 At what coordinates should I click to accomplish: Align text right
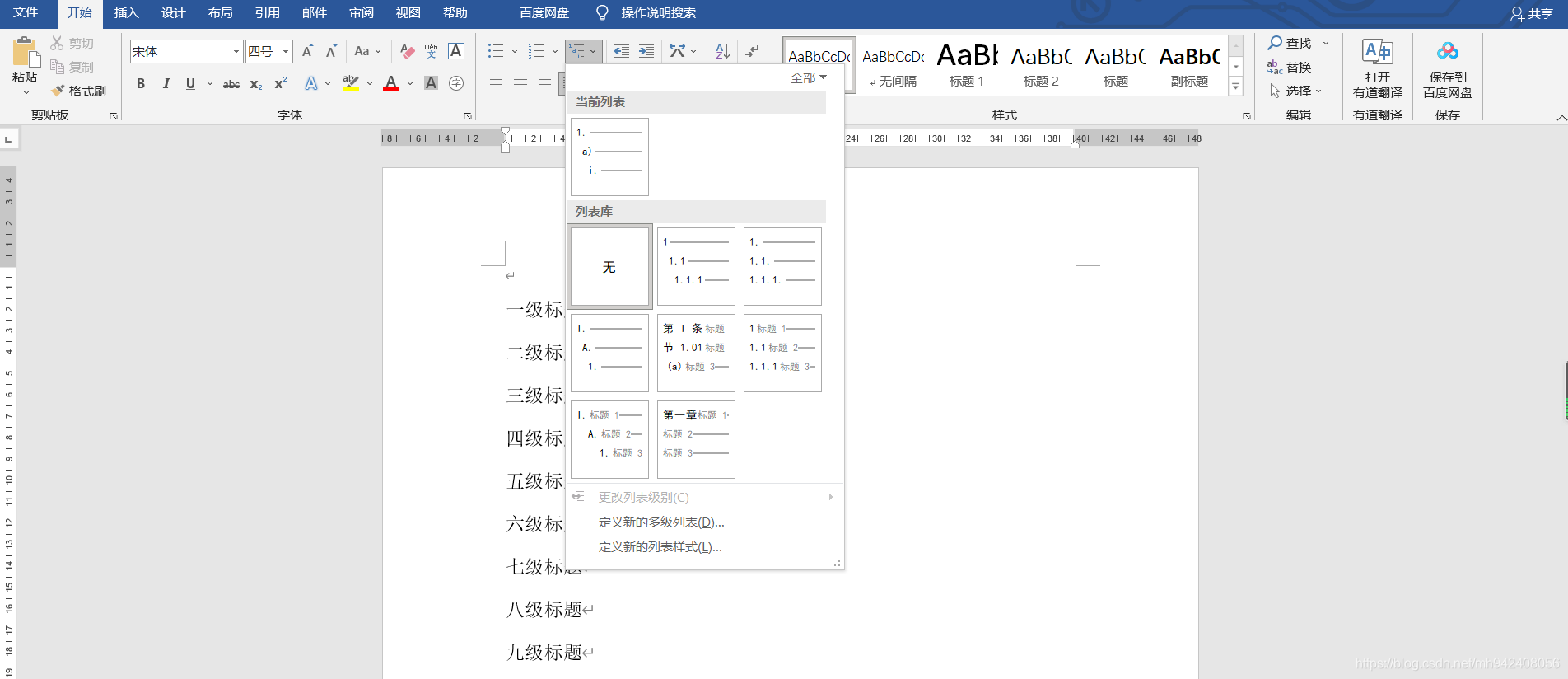pos(545,83)
